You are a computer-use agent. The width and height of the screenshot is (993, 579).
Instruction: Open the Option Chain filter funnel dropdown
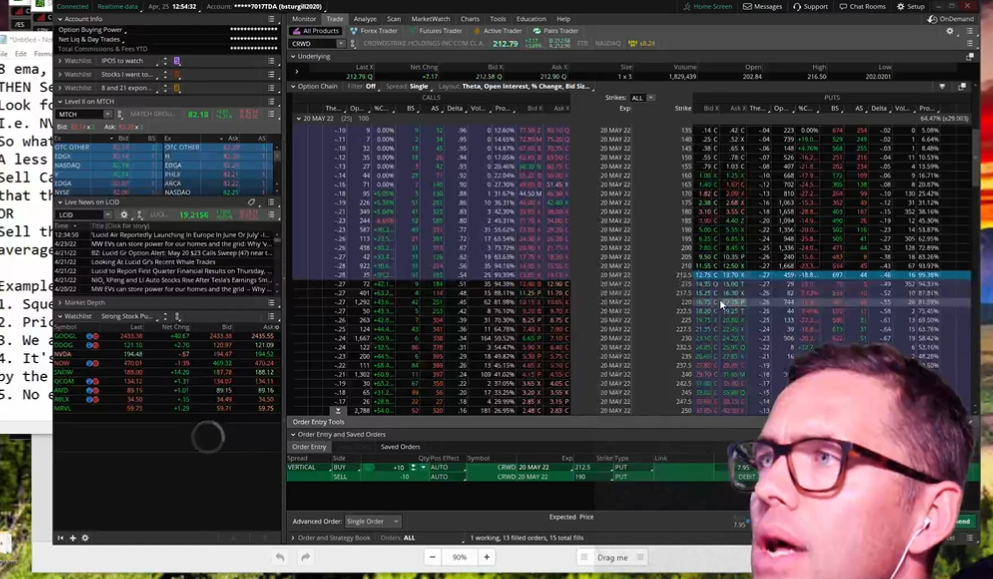click(x=942, y=86)
